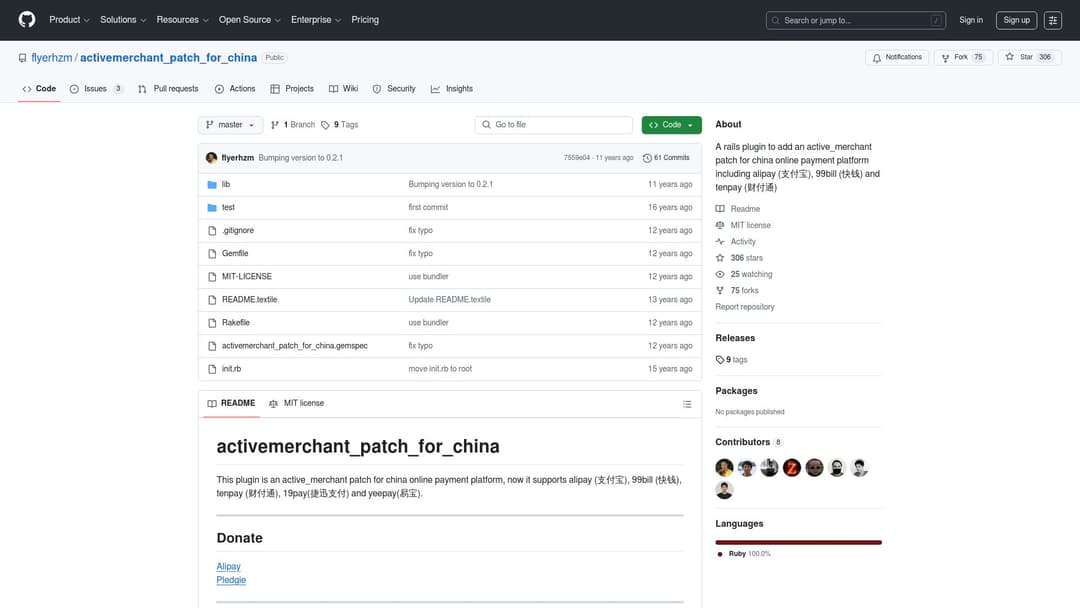Image resolution: width=1080 pixels, height=608 pixels.
Task: Open the Pledgie donate link
Action: [x=231, y=580]
